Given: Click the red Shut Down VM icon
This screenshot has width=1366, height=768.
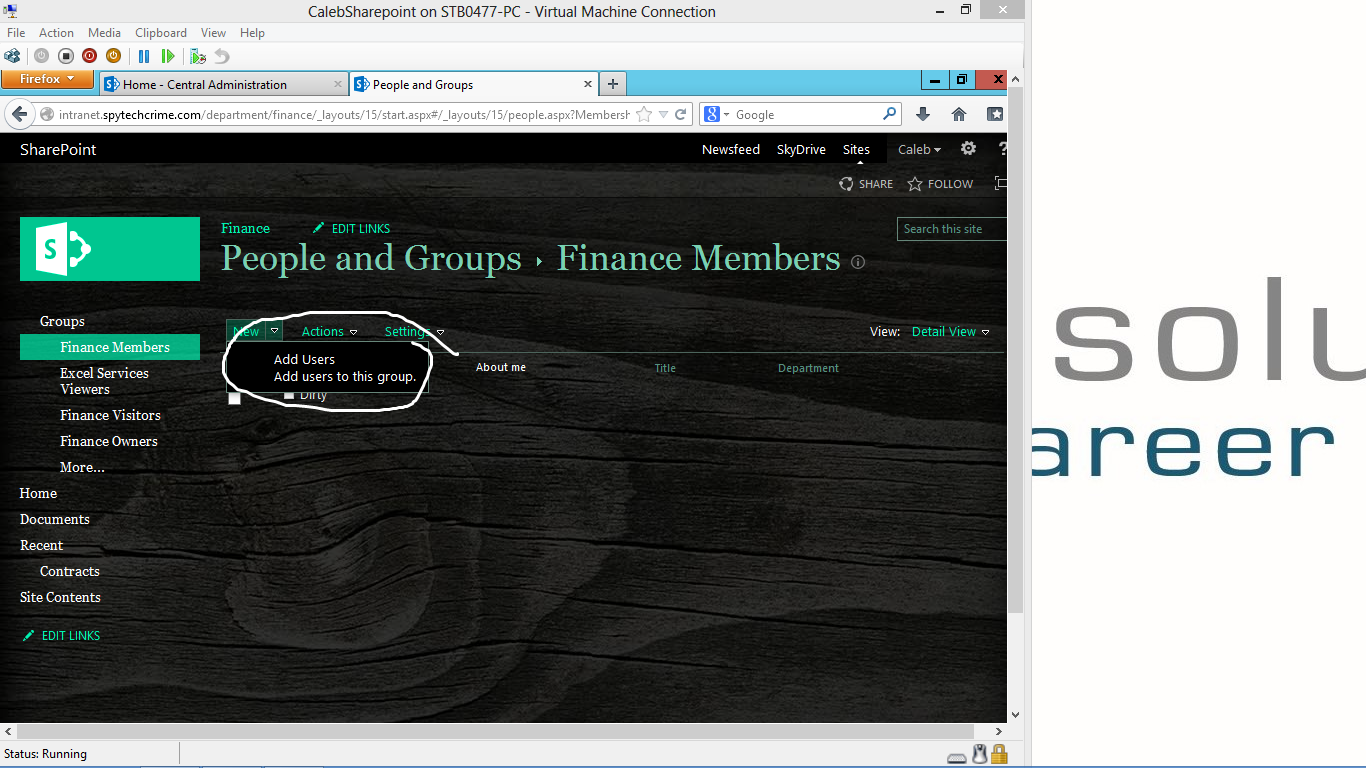Looking at the screenshot, I should pyautogui.click(x=89, y=56).
